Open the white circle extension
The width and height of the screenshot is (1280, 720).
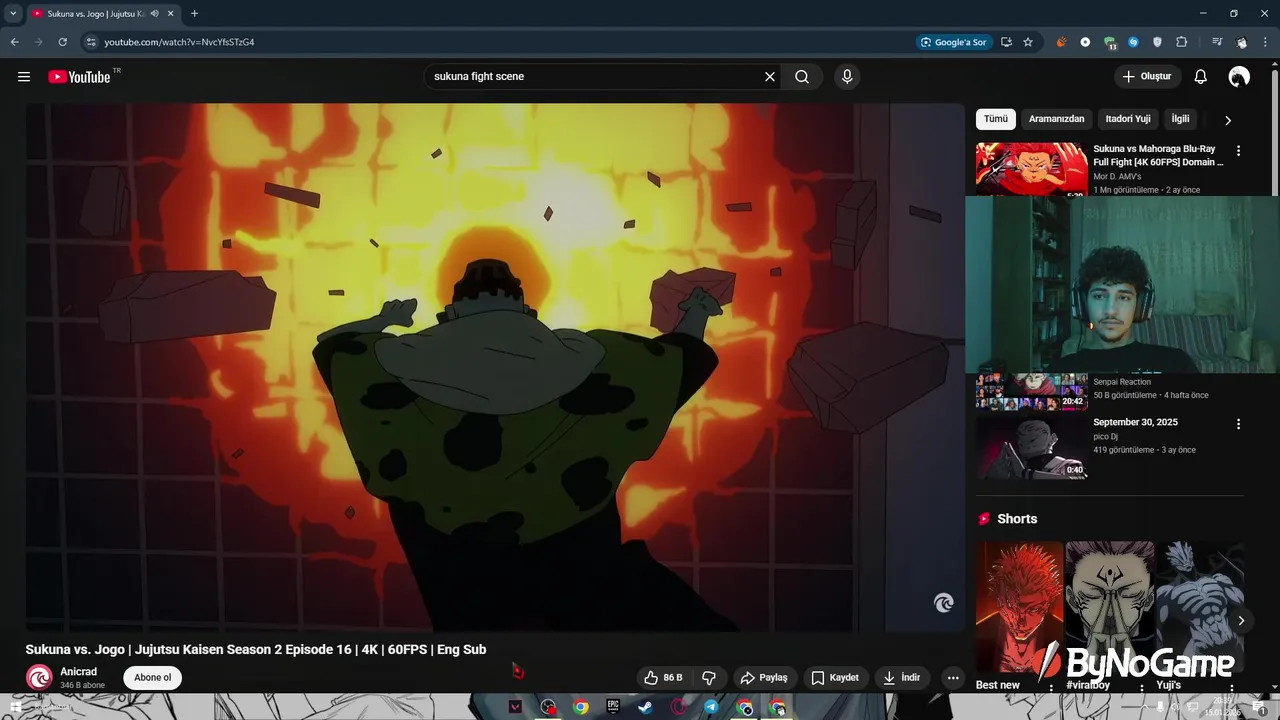[1085, 42]
